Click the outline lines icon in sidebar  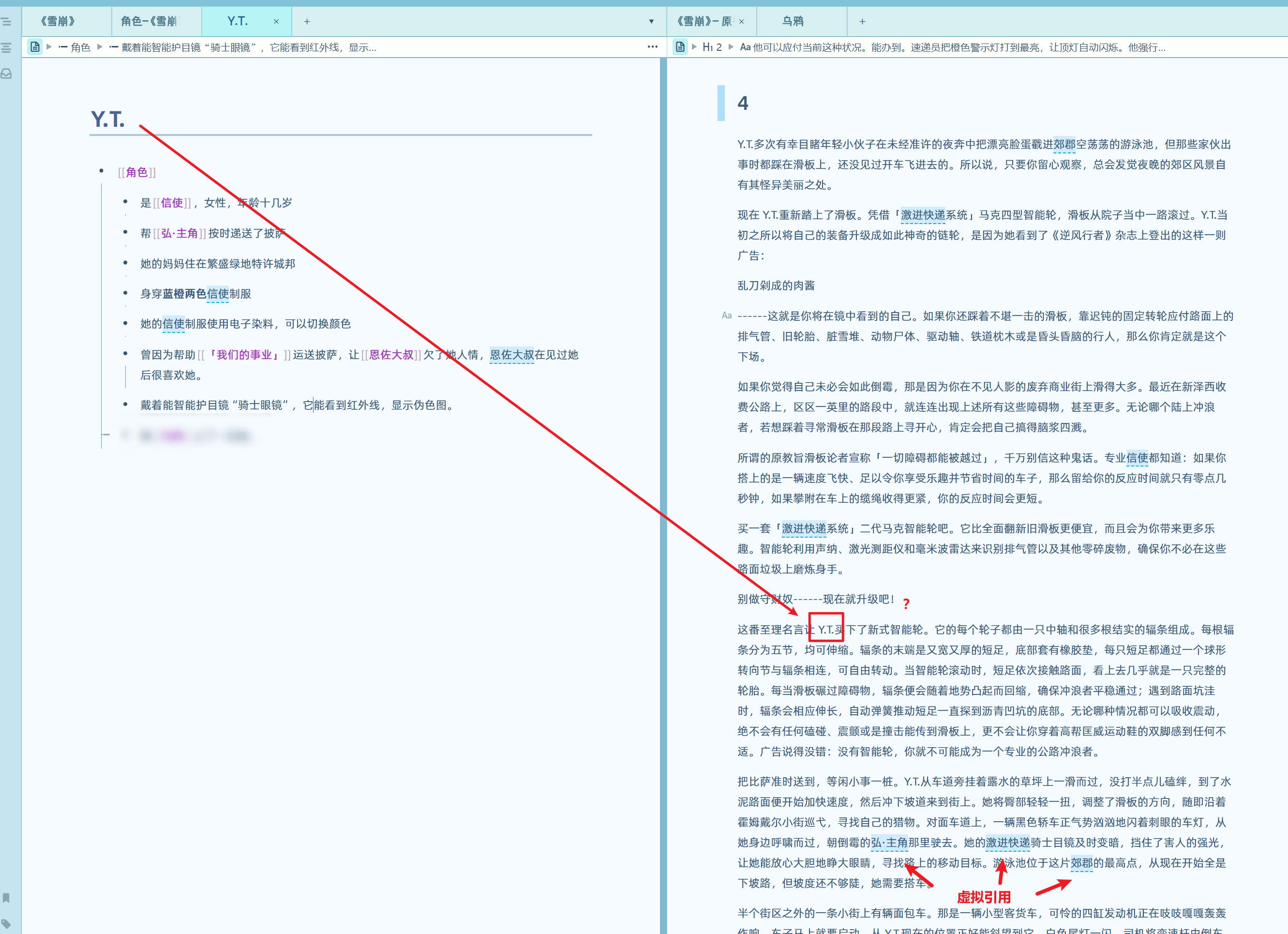(6, 48)
